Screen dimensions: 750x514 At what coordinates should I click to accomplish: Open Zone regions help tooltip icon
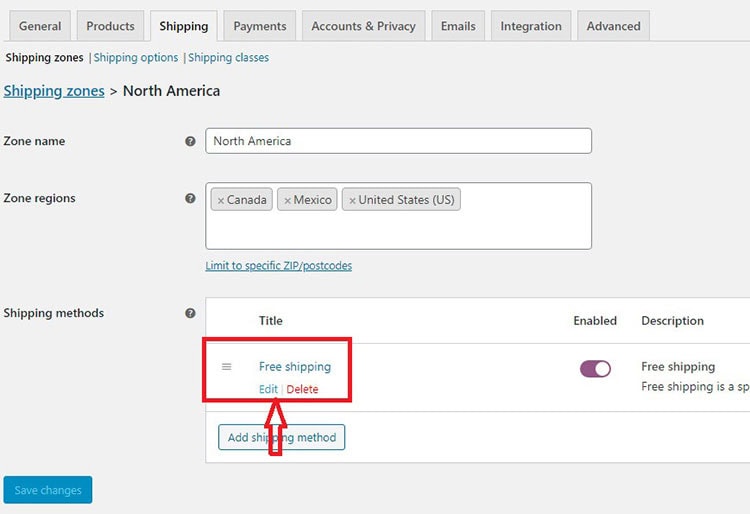pos(190,198)
